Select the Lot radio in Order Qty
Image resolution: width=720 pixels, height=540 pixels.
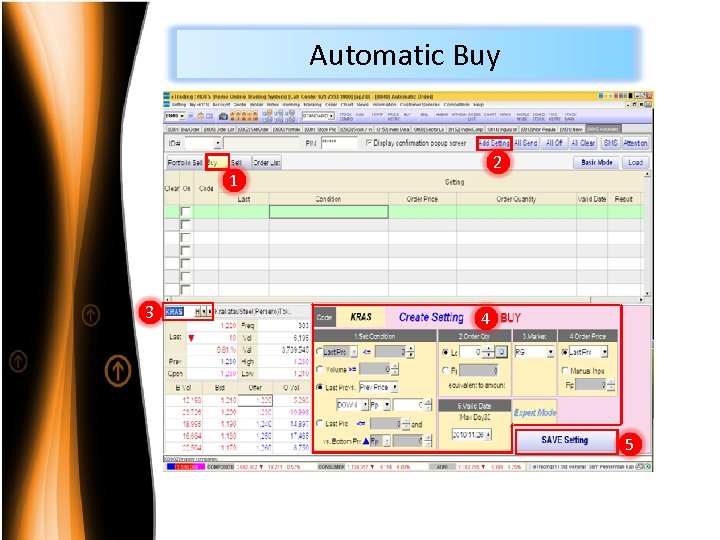[x=445, y=352]
